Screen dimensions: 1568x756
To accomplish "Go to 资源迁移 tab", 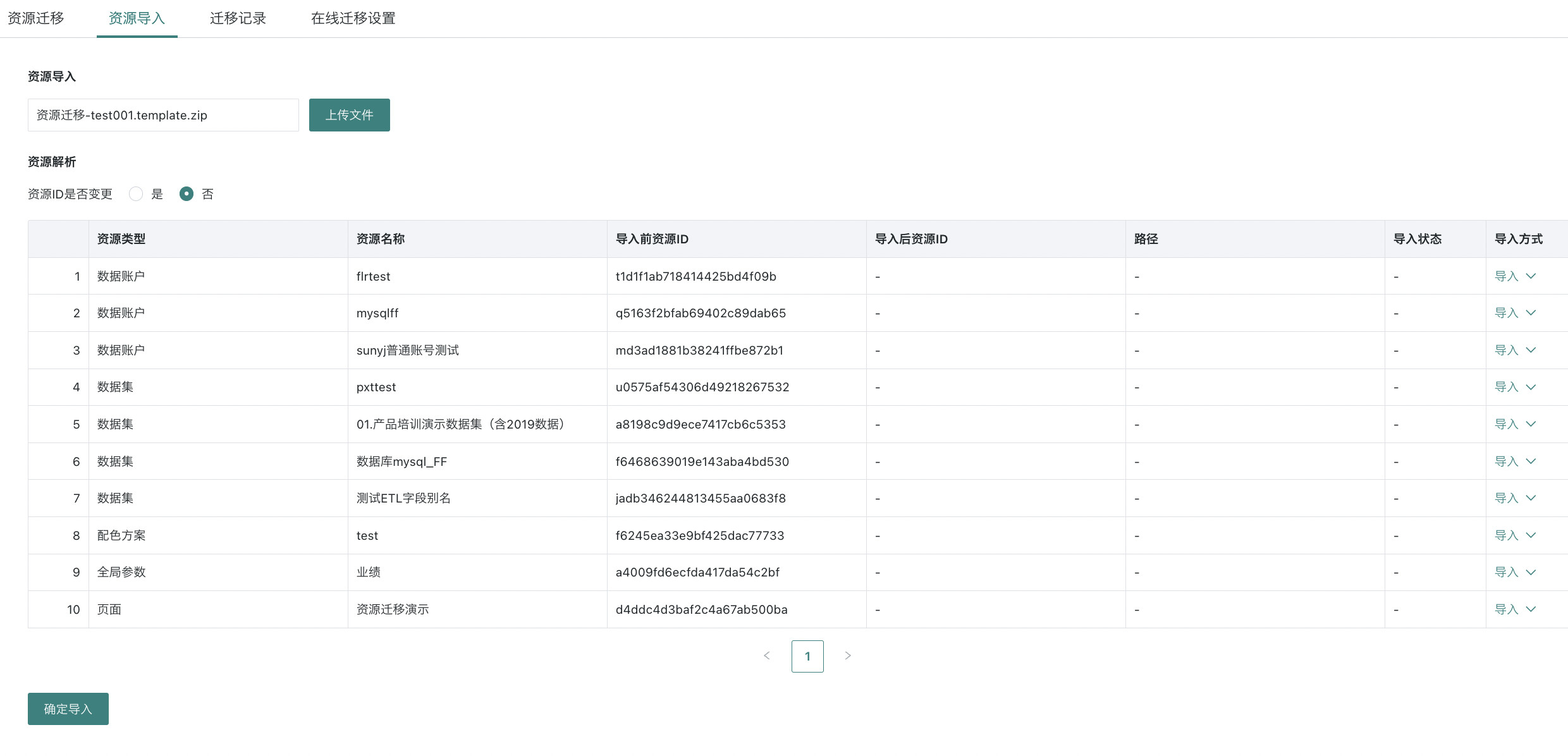I will [36, 18].
